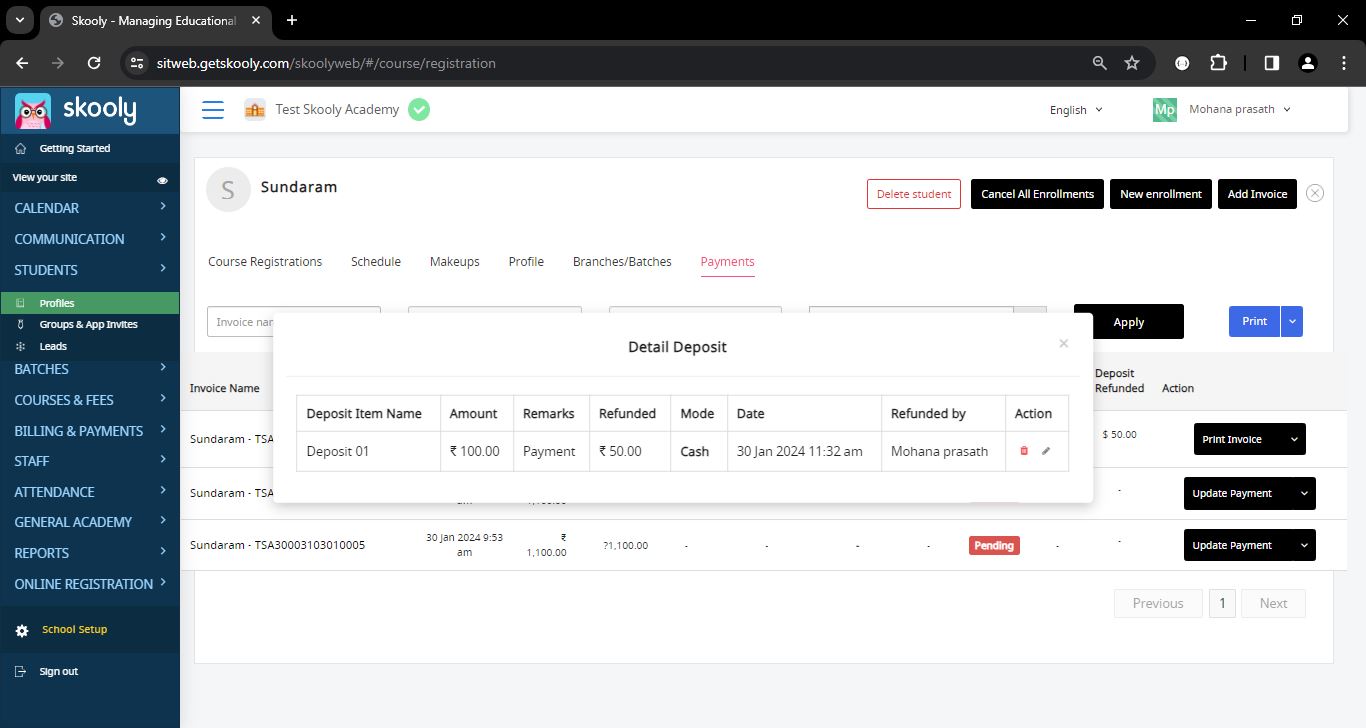The height and width of the screenshot is (728, 1366).
Task: Expand the STAFF sidebar section
Action: click(x=90, y=461)
